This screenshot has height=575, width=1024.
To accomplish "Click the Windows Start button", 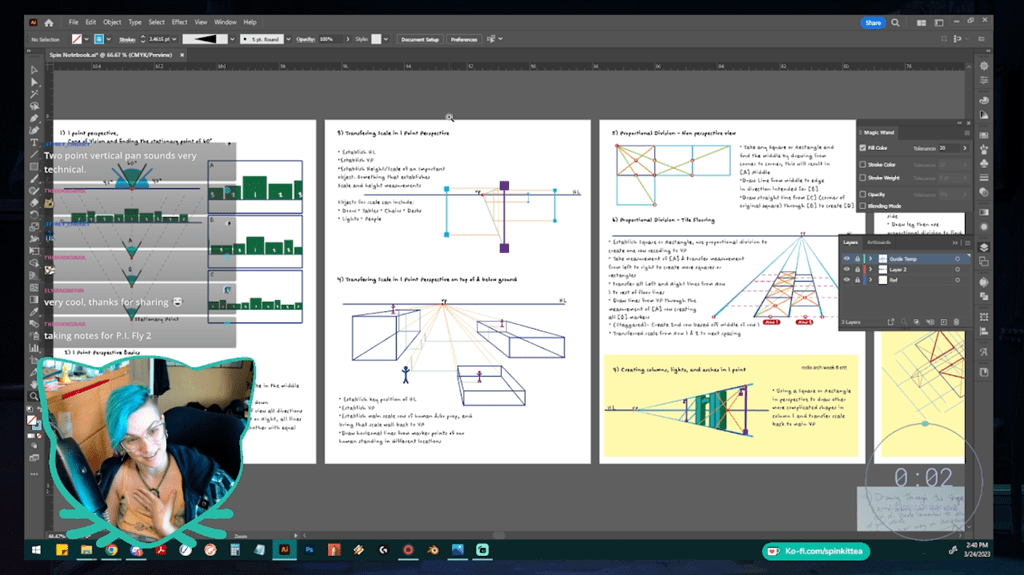I will click(x=37, y=550).
